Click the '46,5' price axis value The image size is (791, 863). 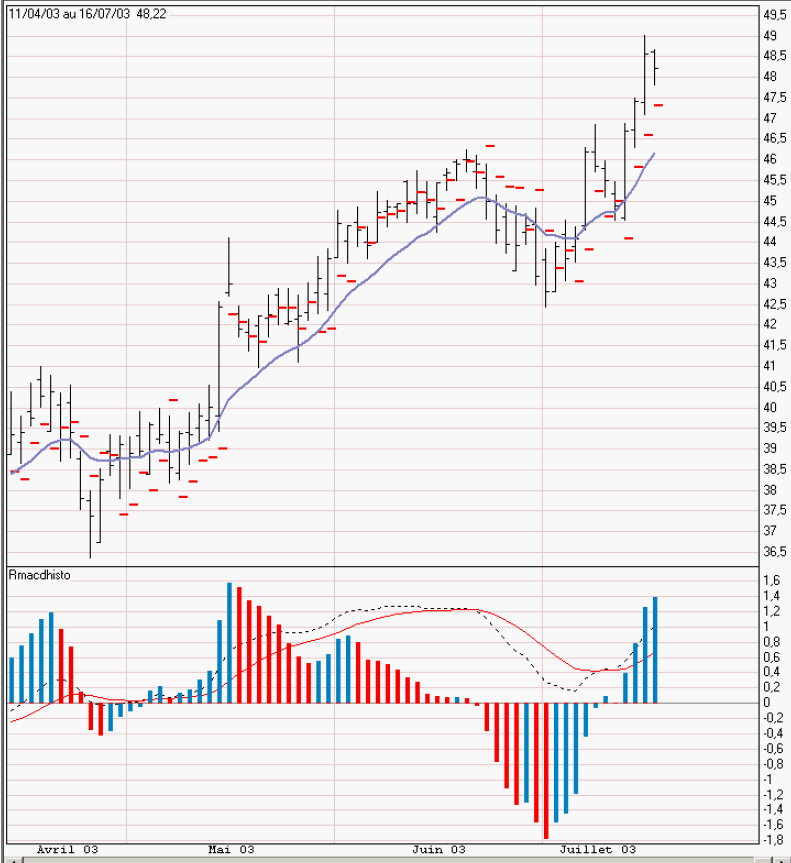(x=774, y=138)
